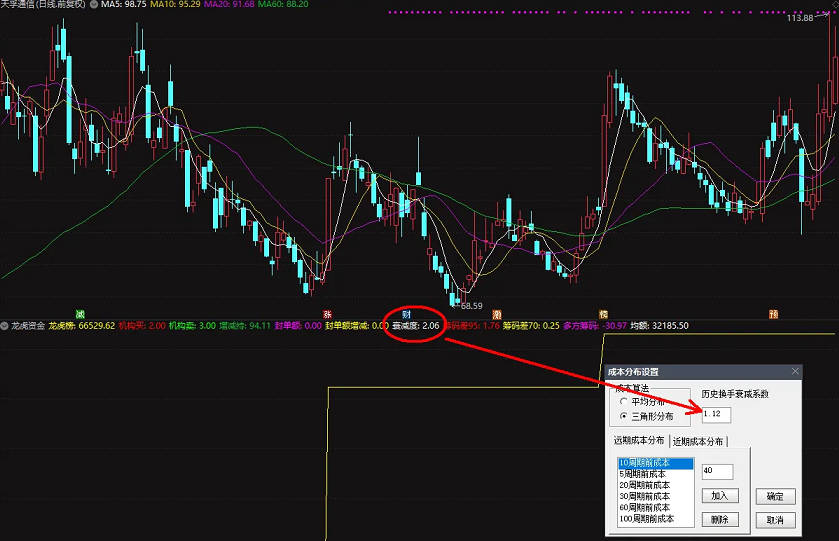This screenshot has height=541, width=839.
Task: Click the MA20: 91.68 label
Action: (229, 4)
